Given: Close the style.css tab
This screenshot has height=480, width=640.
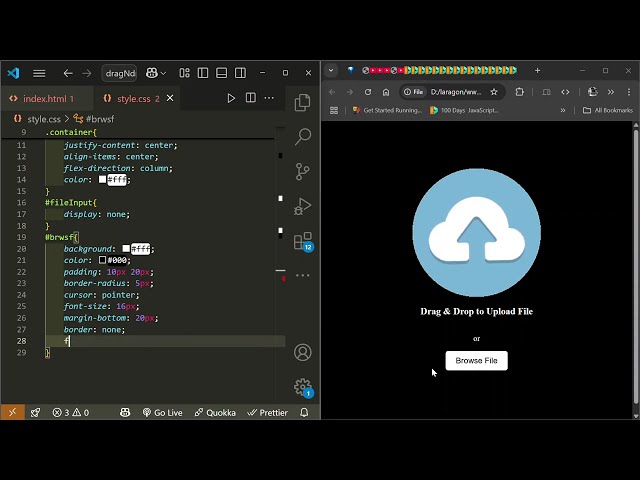Looking at the screenshot, I should tap(170, 98).
